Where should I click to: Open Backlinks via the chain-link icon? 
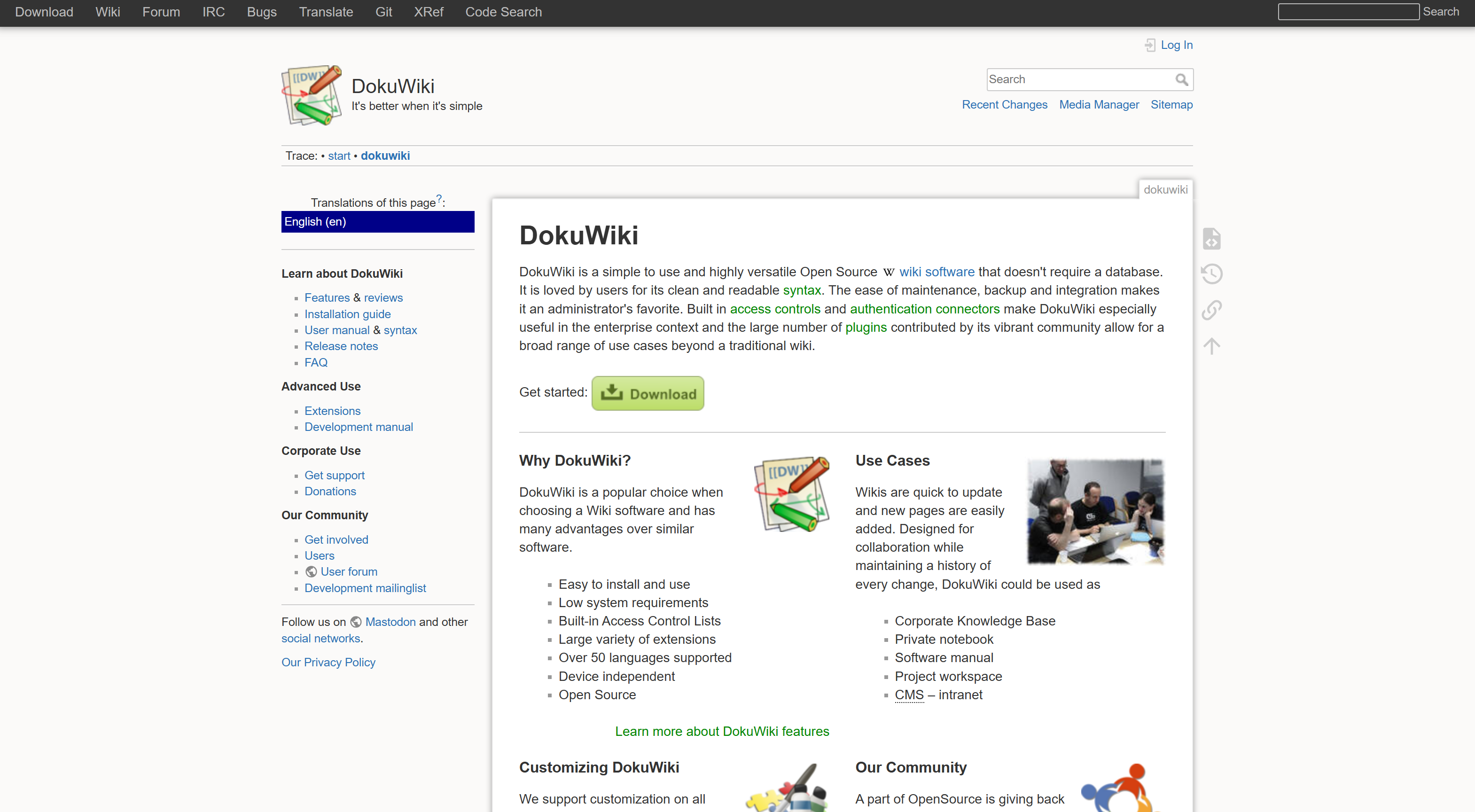click(x=1211, y=310)
